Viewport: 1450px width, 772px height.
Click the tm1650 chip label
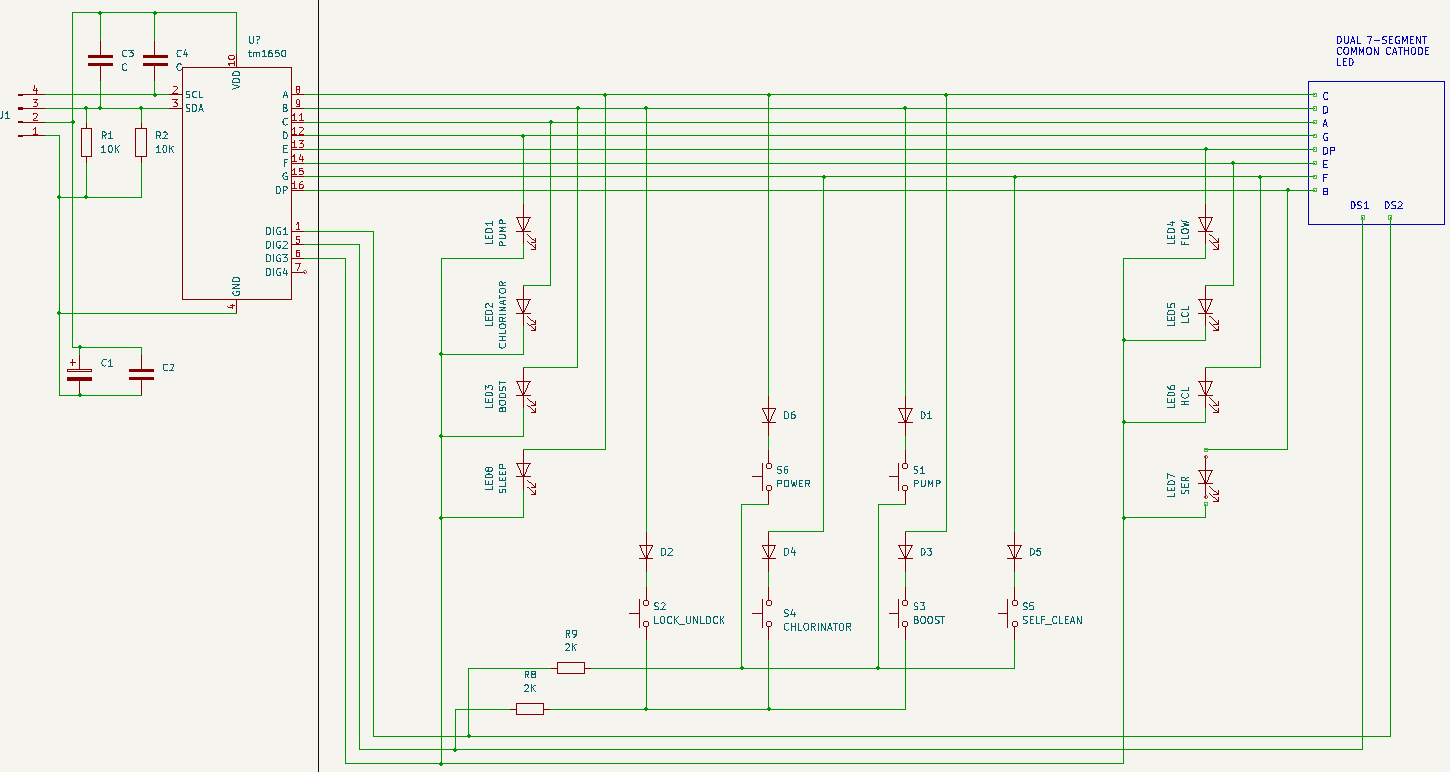266,53
